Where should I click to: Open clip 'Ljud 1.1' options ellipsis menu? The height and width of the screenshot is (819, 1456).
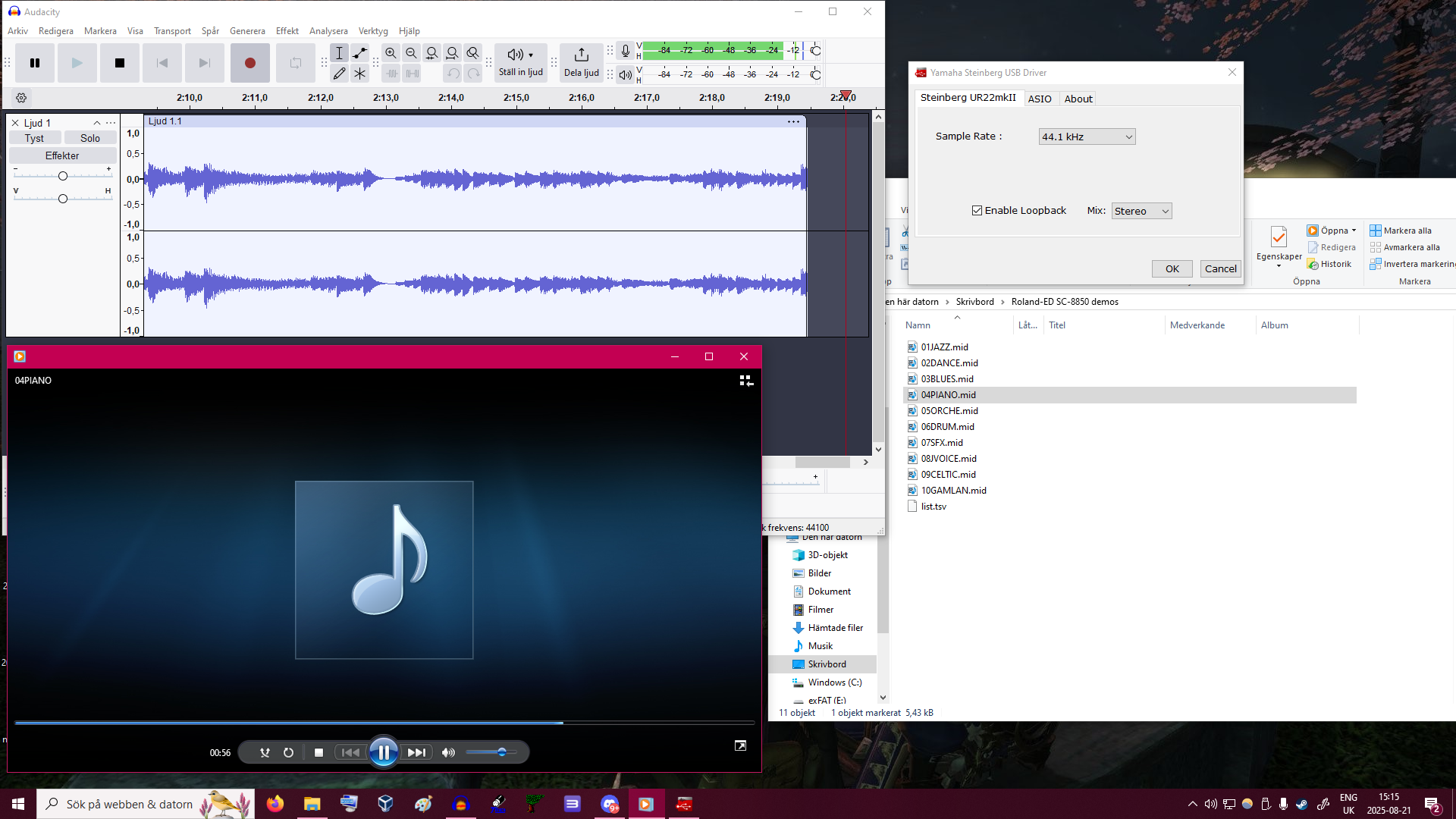coord(793,121)
